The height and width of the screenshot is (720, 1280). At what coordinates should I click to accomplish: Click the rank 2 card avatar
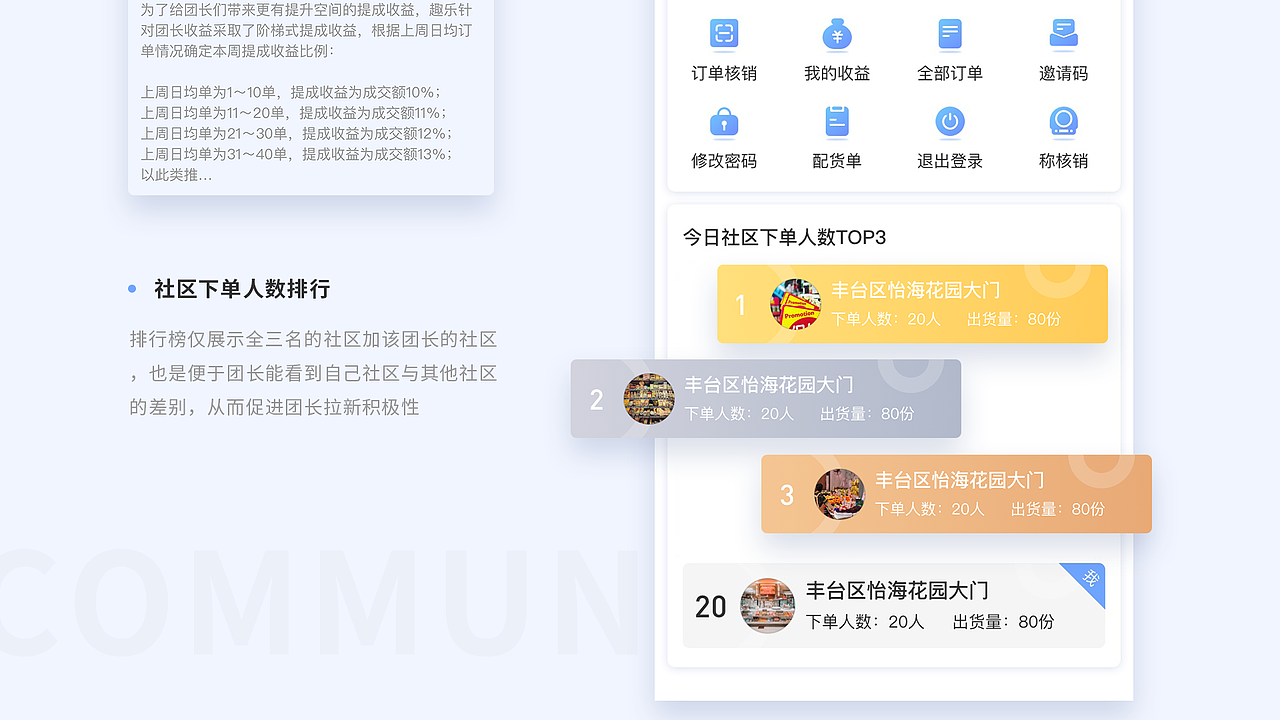coord(649,399)
